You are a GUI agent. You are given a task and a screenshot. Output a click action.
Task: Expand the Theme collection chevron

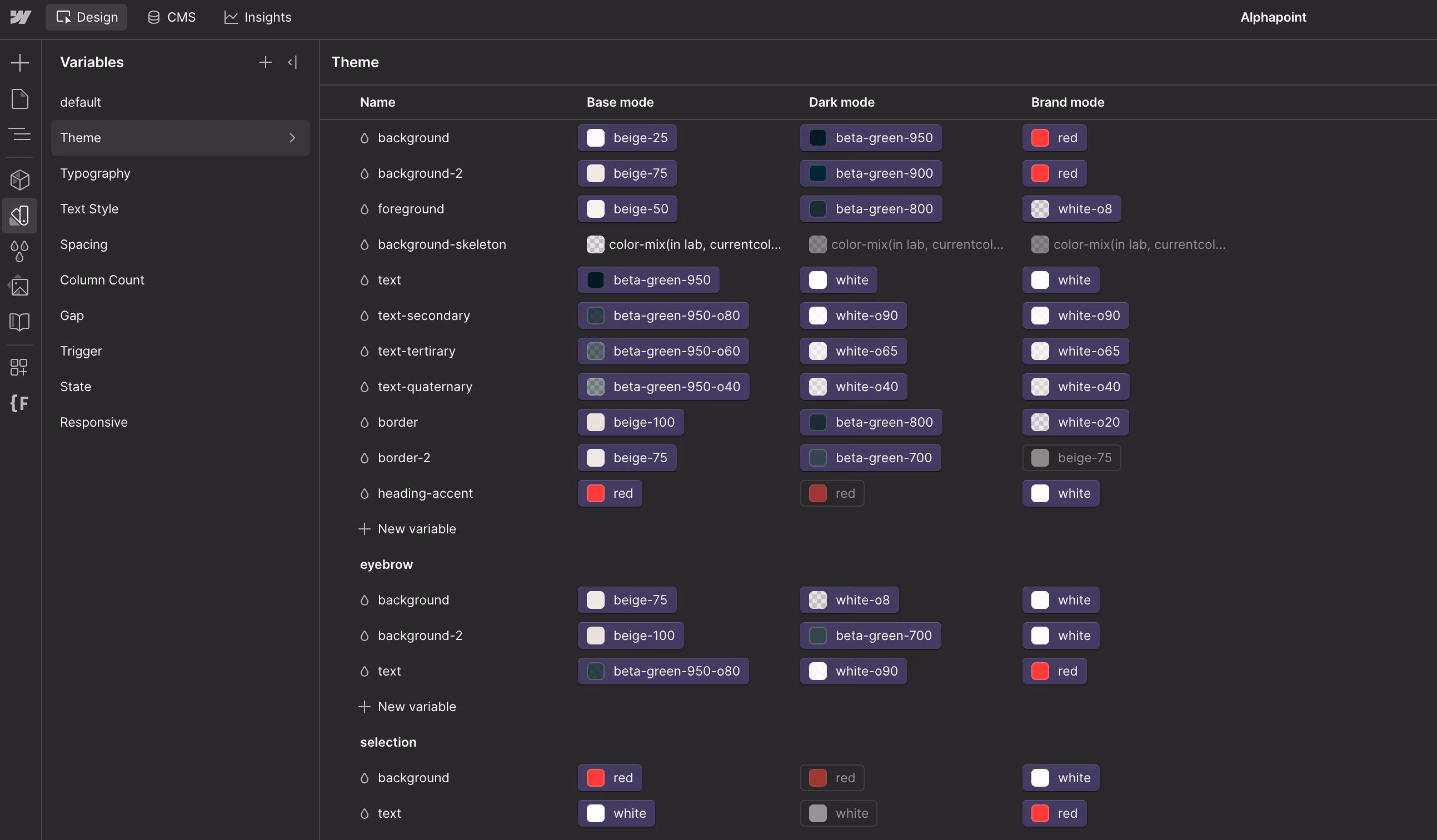pos(292,138)
